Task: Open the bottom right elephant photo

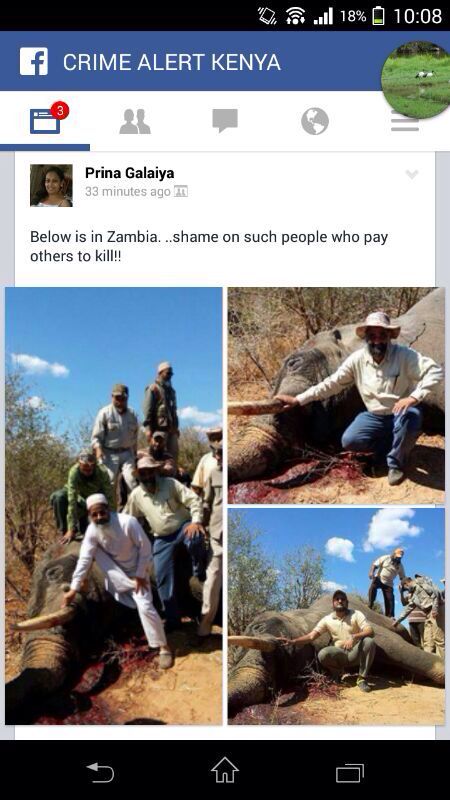Action: [x=336, y=616]
